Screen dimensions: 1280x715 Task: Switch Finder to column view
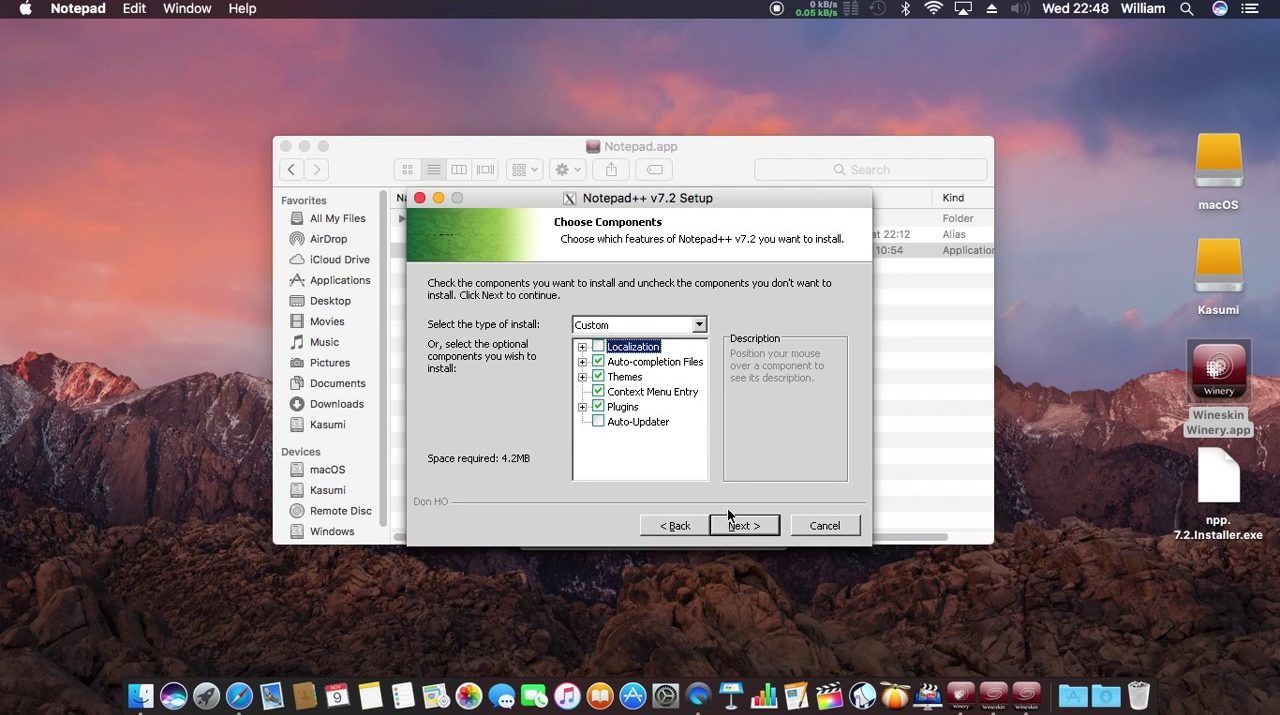point(459,170)
